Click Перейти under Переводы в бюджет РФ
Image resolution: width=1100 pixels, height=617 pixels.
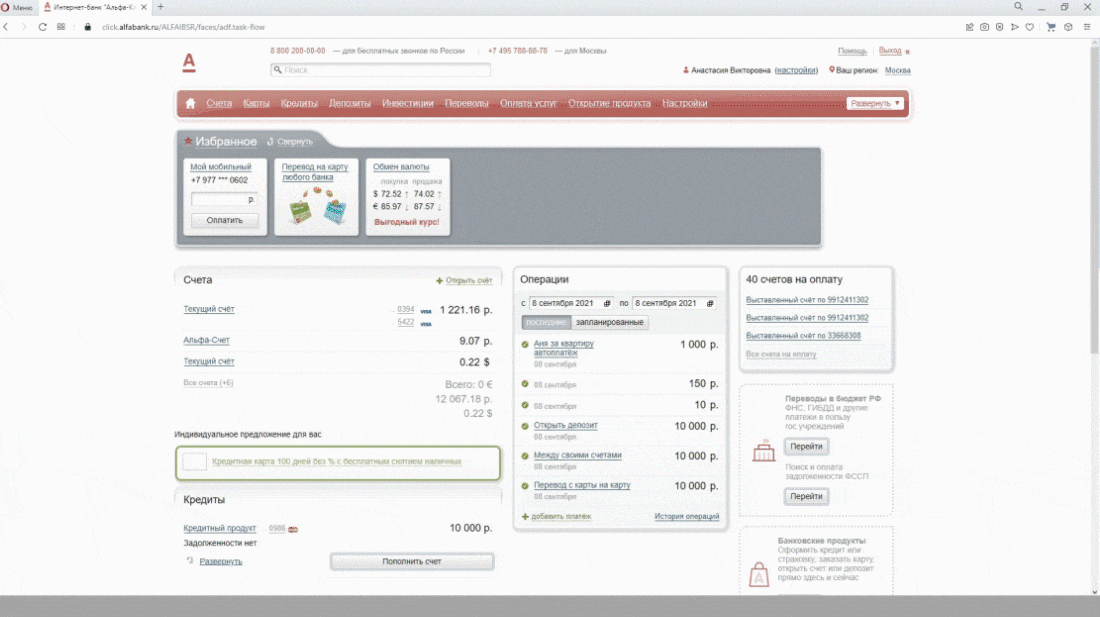click(x=806, y=447)
